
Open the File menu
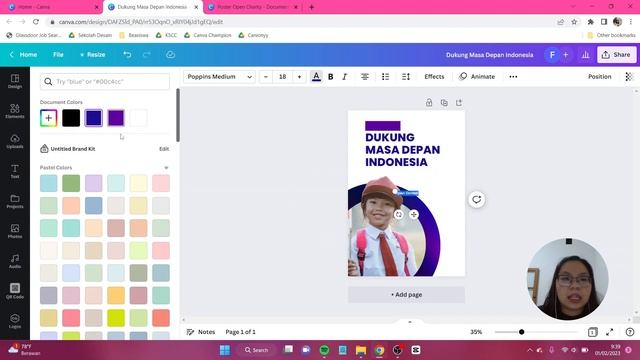coord(58,55)
